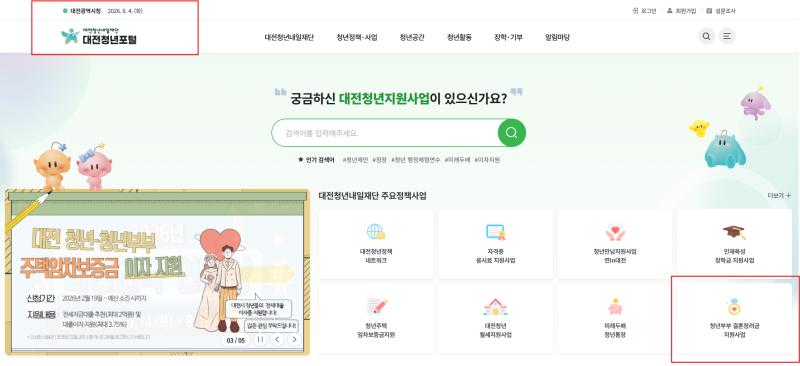This screenshot has height=366, width=800.
Task: Show the previous banner slide
Action: tap(277, 339)
